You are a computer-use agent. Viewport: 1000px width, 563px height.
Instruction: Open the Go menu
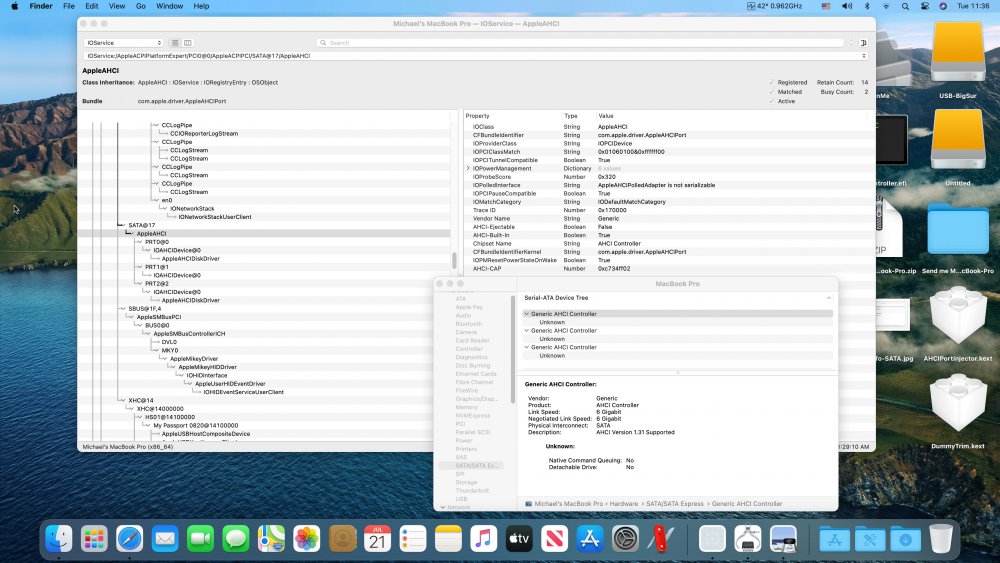[141, 6]
